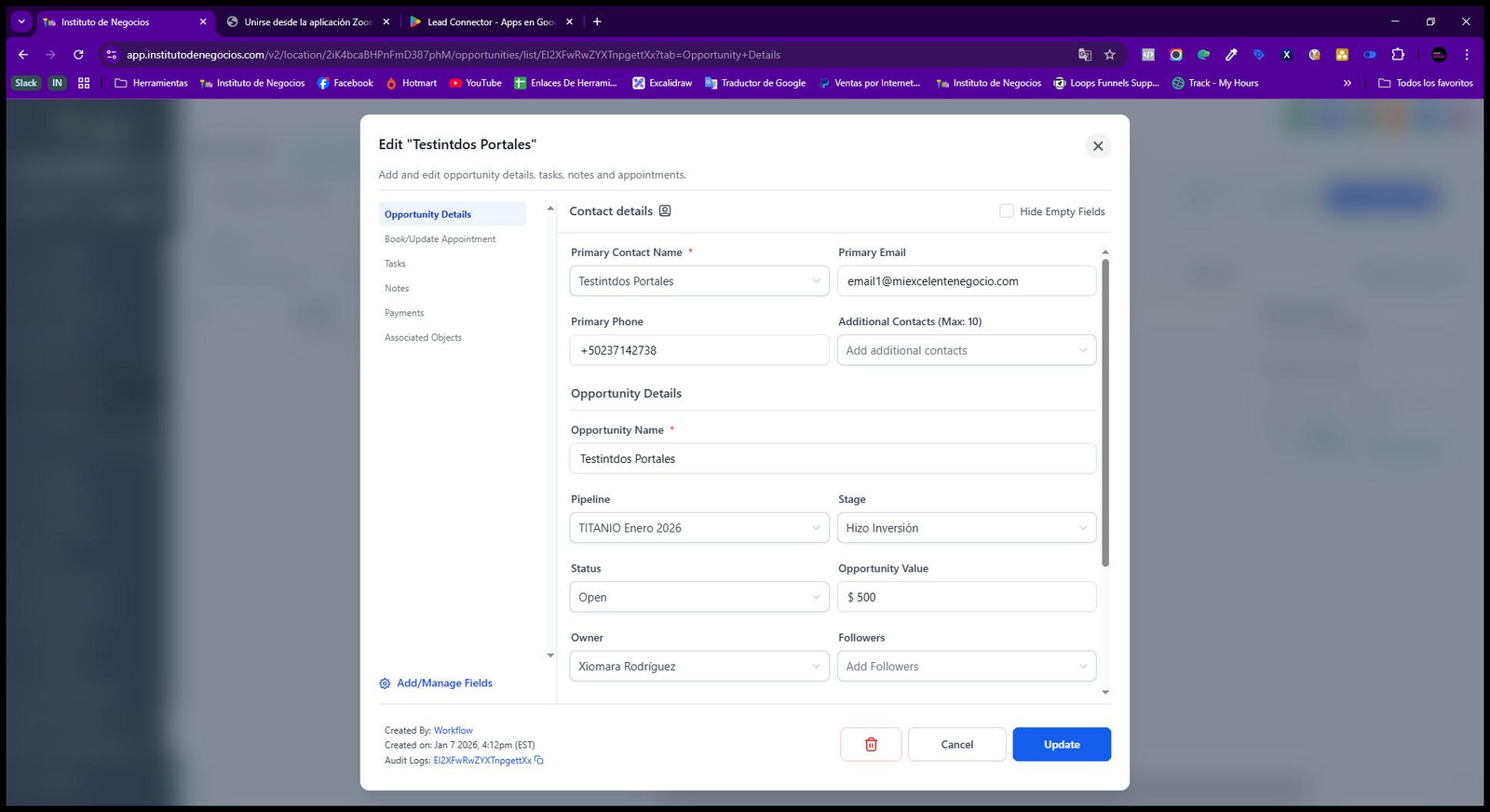
Task: Open the Owner dropdown showing Xiomara Rodríguez
Action: [x=699, y=666]
